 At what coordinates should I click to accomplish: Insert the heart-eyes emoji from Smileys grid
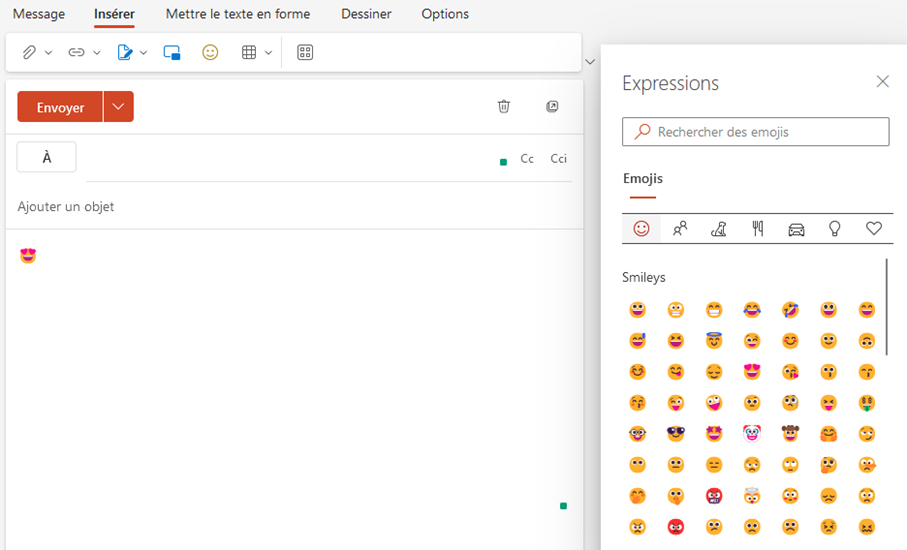click(752, 372)
